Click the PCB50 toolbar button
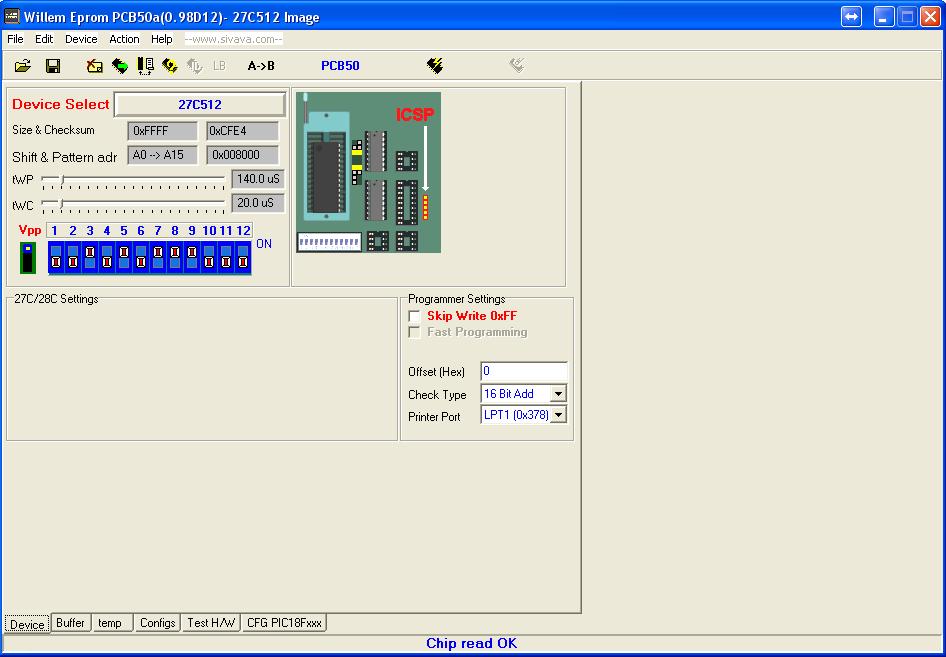Viewport: 946px width, 657px height. 340,66
